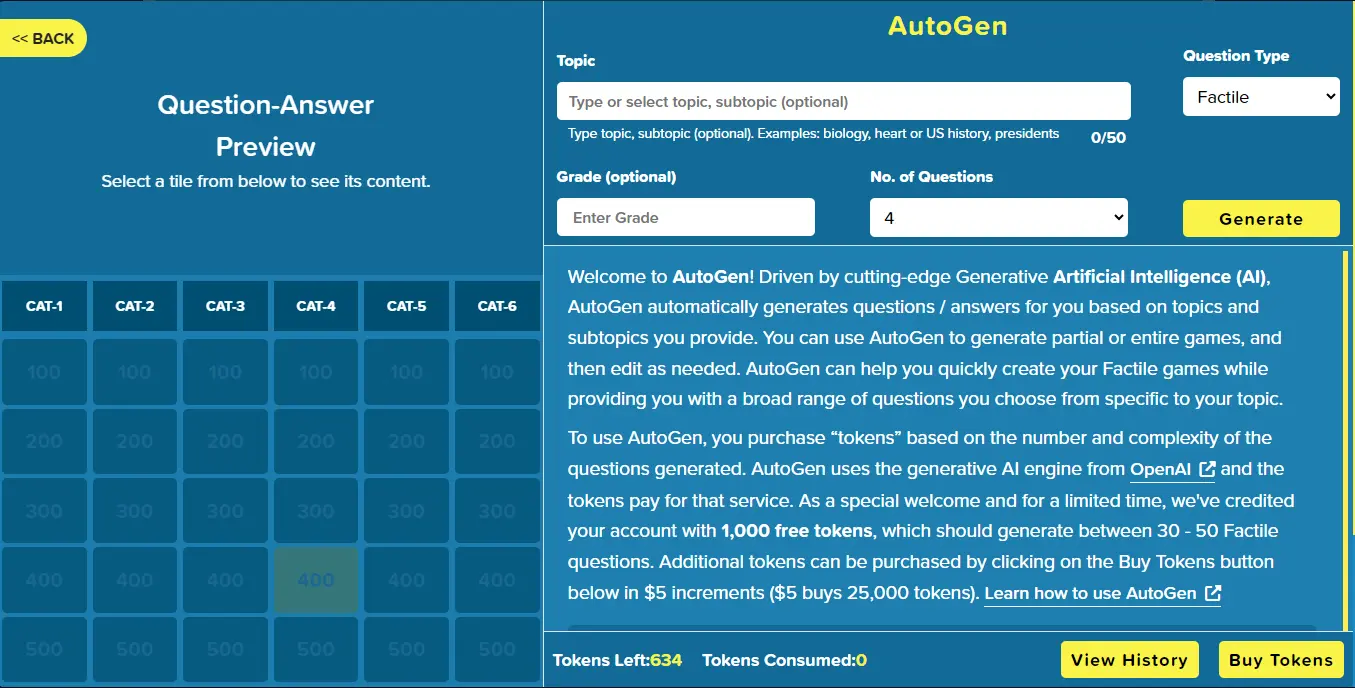The width and height of the screenshot is (1355, 688).
Task: Click the yellow scrollbar of welcome text
Action: pos(1346,440)
